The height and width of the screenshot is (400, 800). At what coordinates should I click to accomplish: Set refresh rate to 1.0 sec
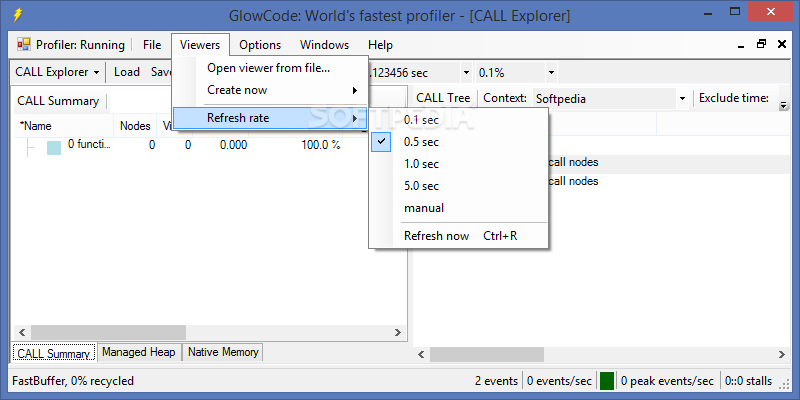(x=458, y=164)
